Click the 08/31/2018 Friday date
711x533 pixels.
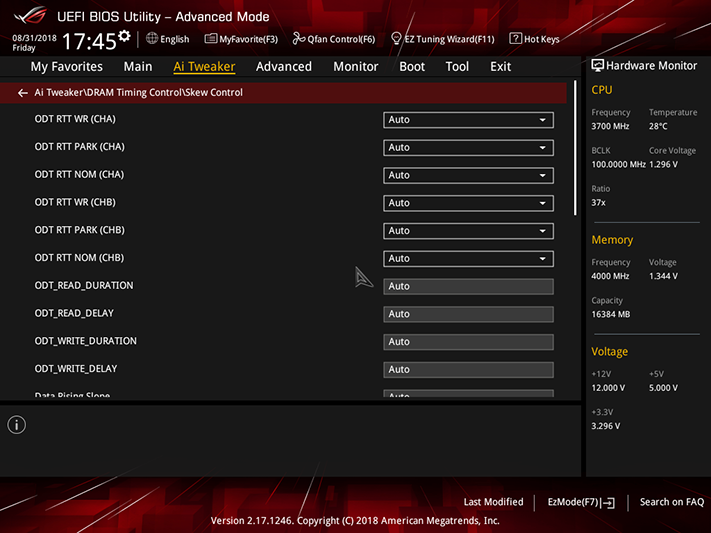(x=34, y=43)
